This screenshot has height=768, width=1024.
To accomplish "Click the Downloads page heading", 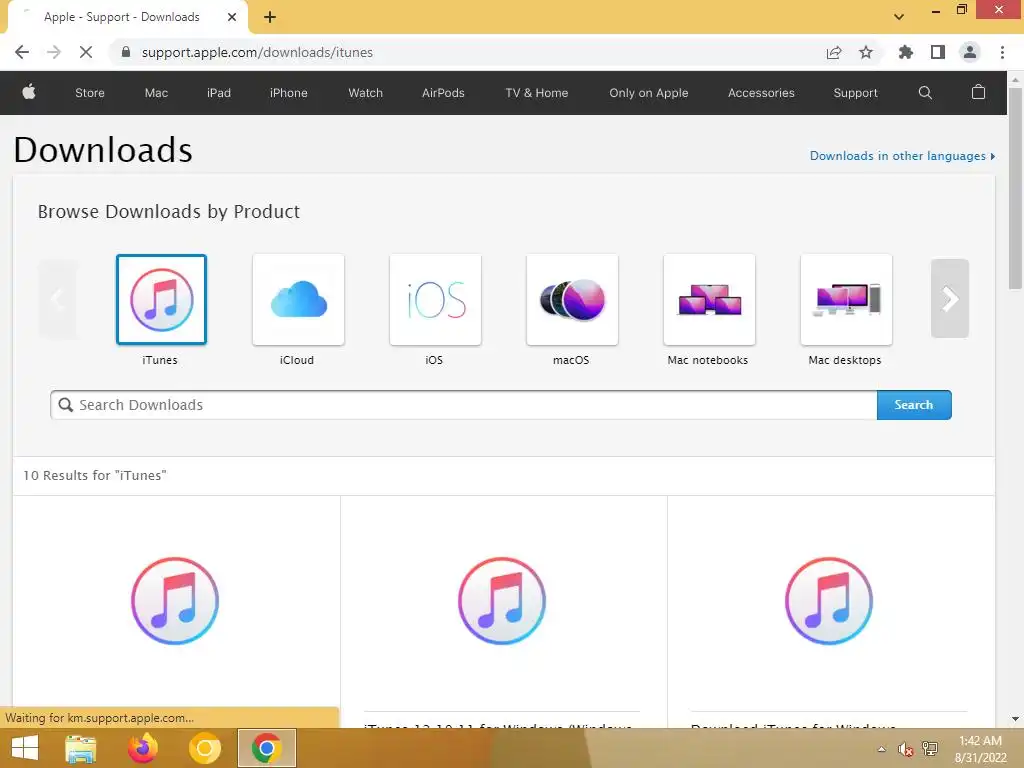I will click(103, 150).
